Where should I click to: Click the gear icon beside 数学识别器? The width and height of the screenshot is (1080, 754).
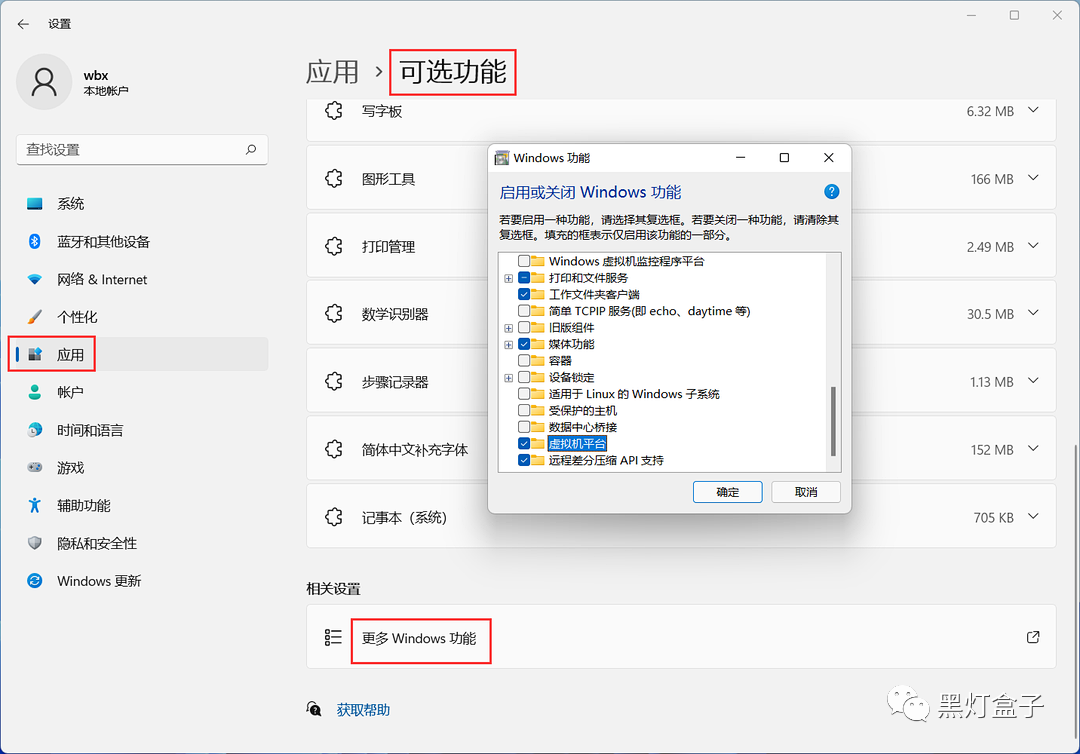(x=334, y=314)
